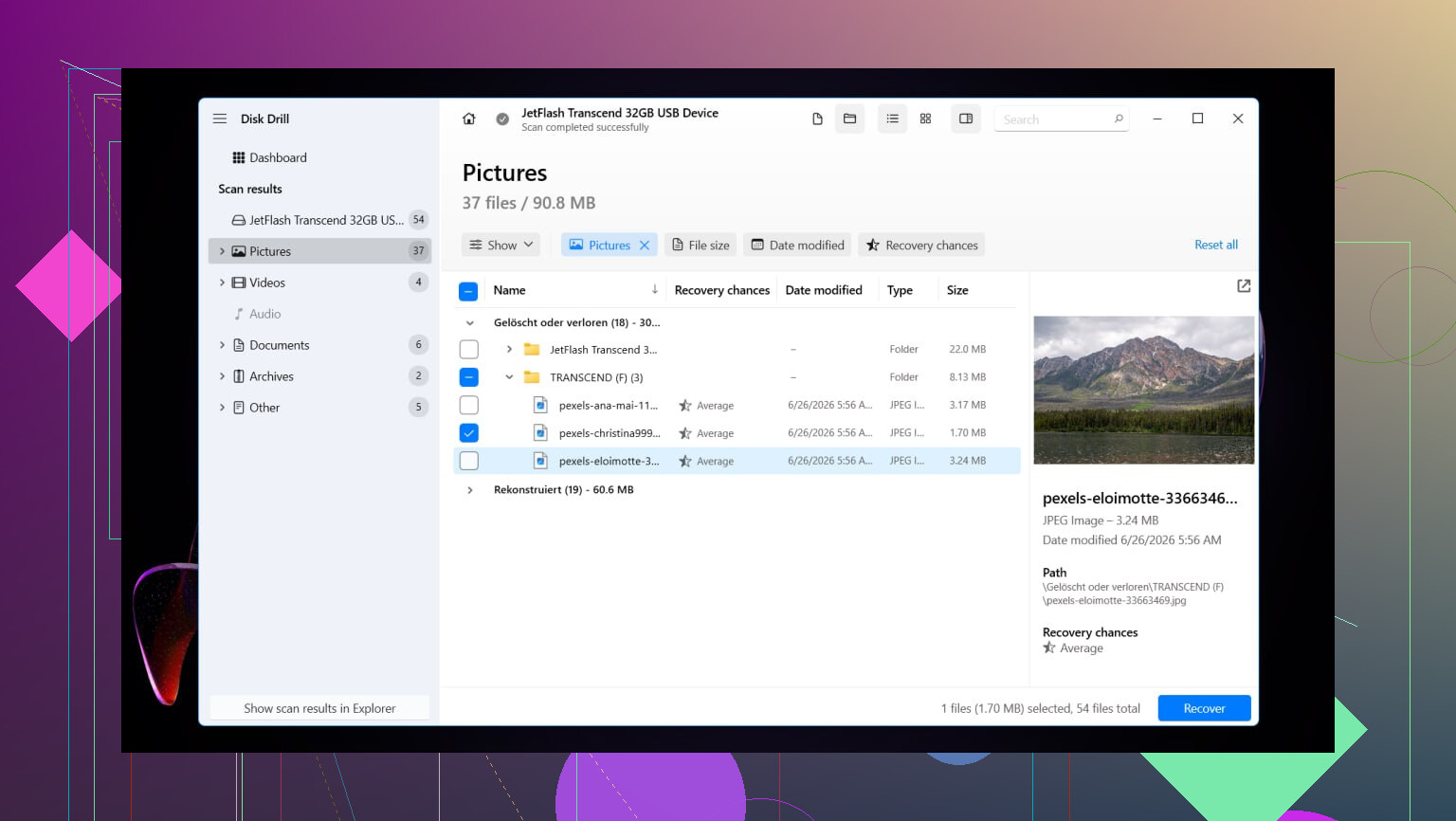Open preview in external window icon
The image size is (1456, 821).
pos(1244,285)
